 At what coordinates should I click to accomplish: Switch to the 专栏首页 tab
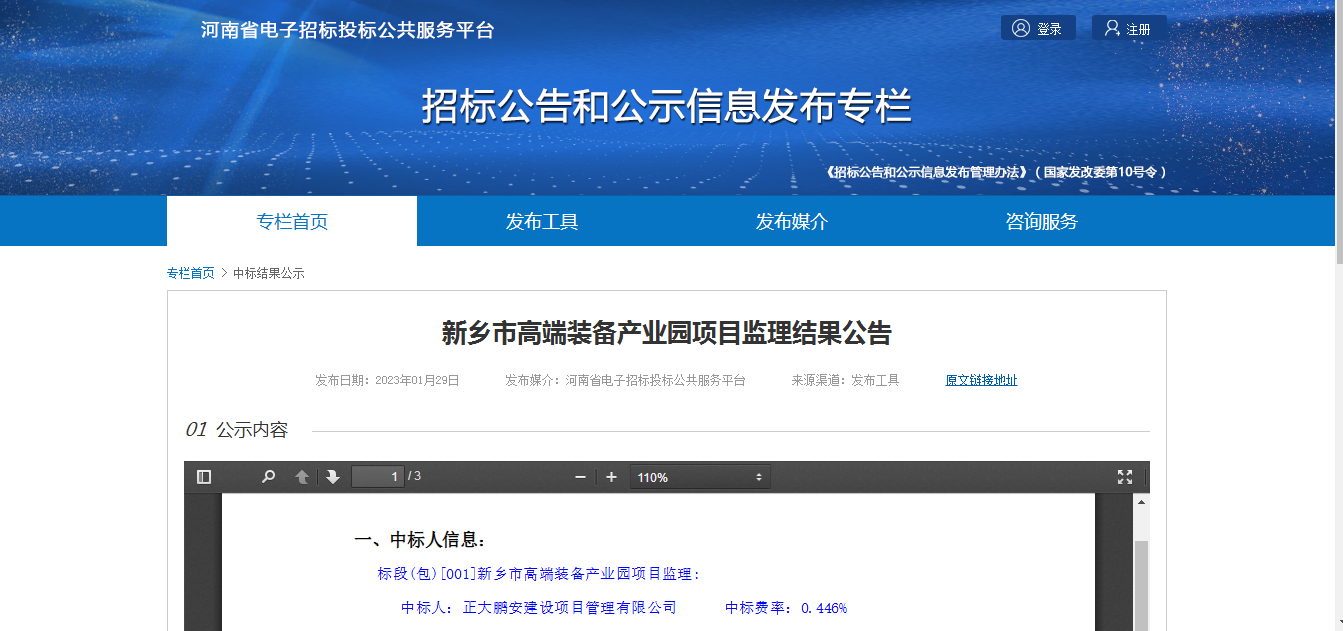point(292,222)
